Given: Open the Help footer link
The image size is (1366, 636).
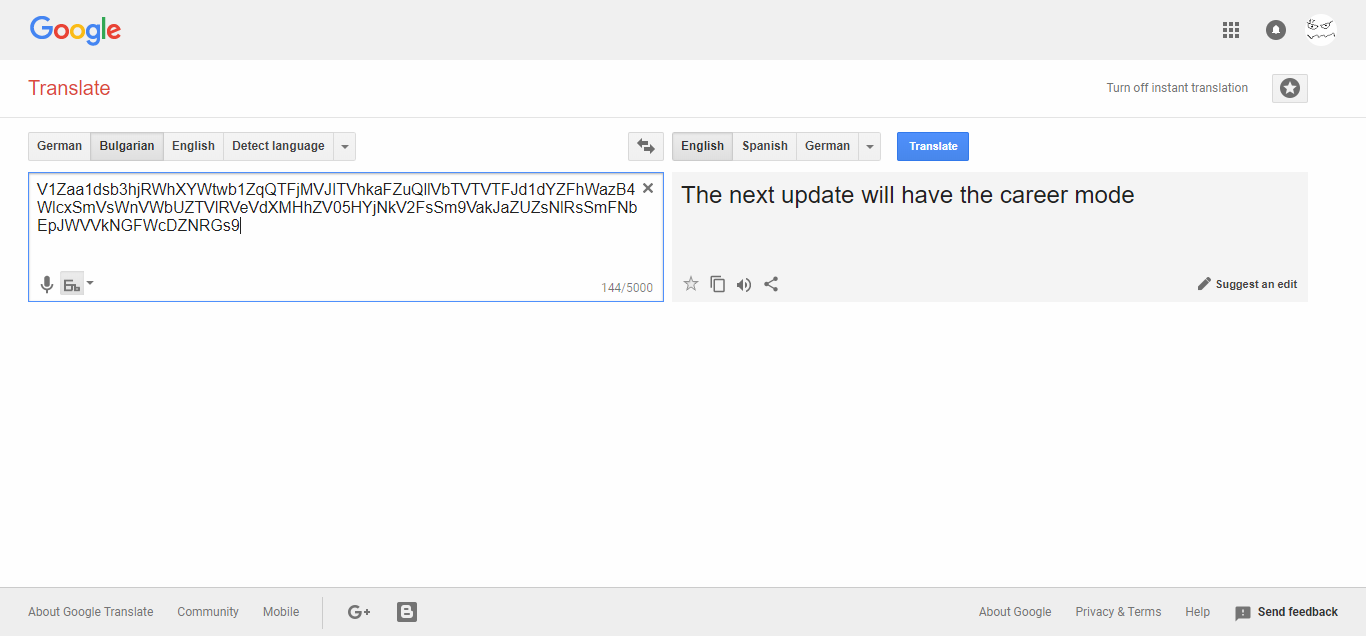Looking at the screenshot, I should coord(1197,612).
